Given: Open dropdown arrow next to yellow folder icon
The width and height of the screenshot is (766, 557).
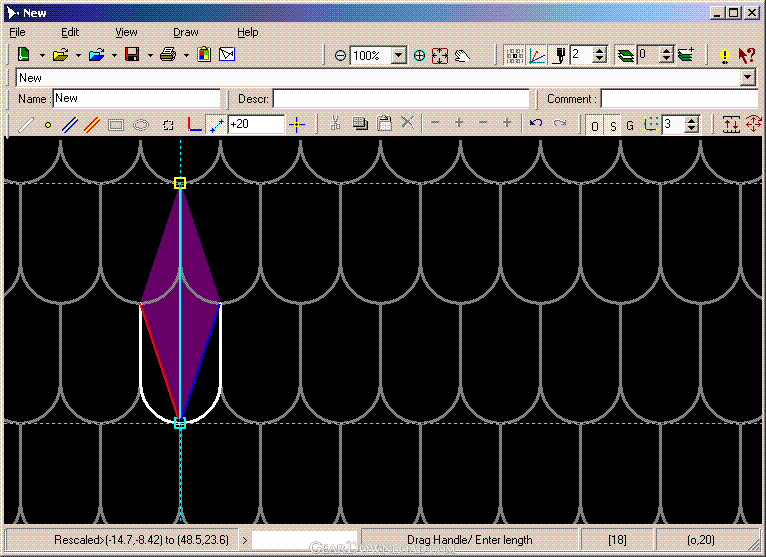Looking at the screenshot, I should [x=78, y=56].
